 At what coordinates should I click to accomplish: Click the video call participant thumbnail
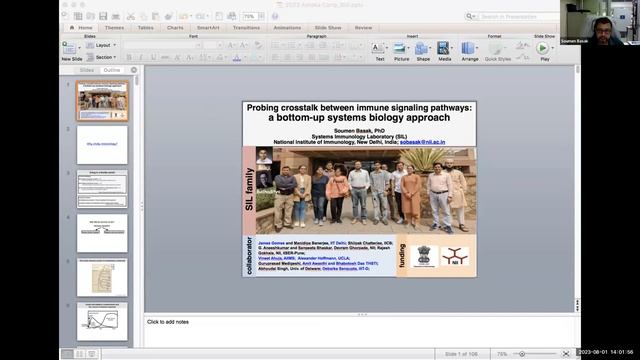pos(600,22)
